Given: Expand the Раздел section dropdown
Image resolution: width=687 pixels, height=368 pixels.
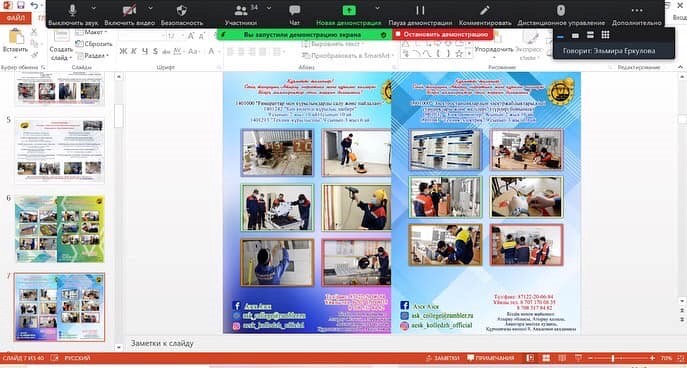Looking at the screenshot, I should [92, 56].
